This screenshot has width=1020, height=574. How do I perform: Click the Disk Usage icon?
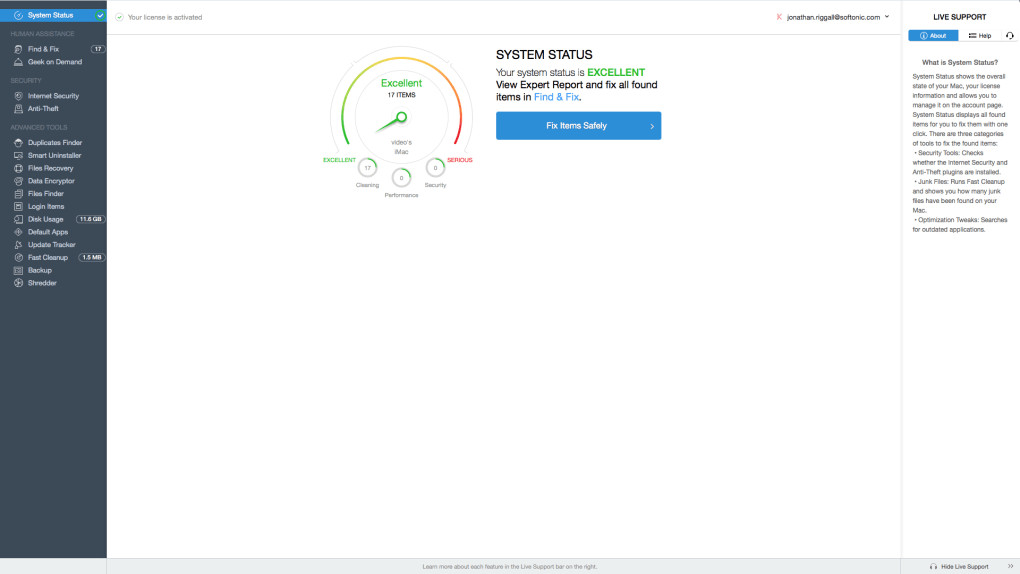(x=18, y=219)
